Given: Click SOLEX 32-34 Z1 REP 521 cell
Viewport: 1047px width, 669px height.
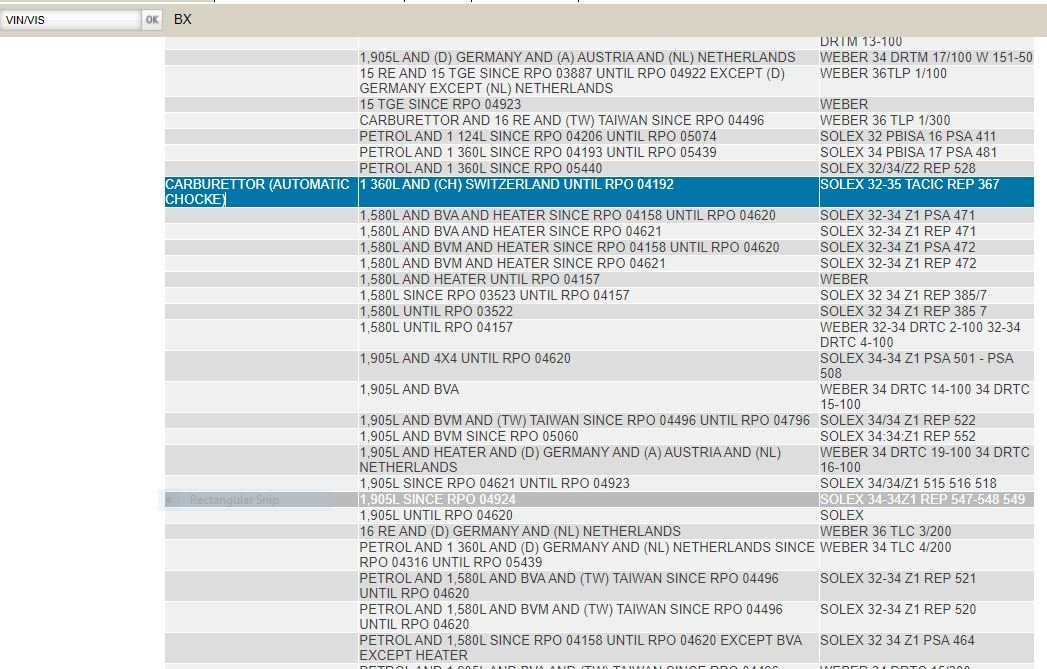Looking at the screenshot, I should coord(926,586).
